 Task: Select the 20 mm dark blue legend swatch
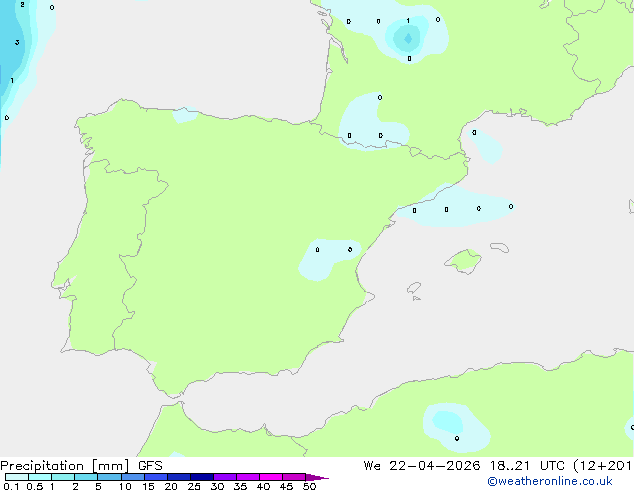(179, 477)
